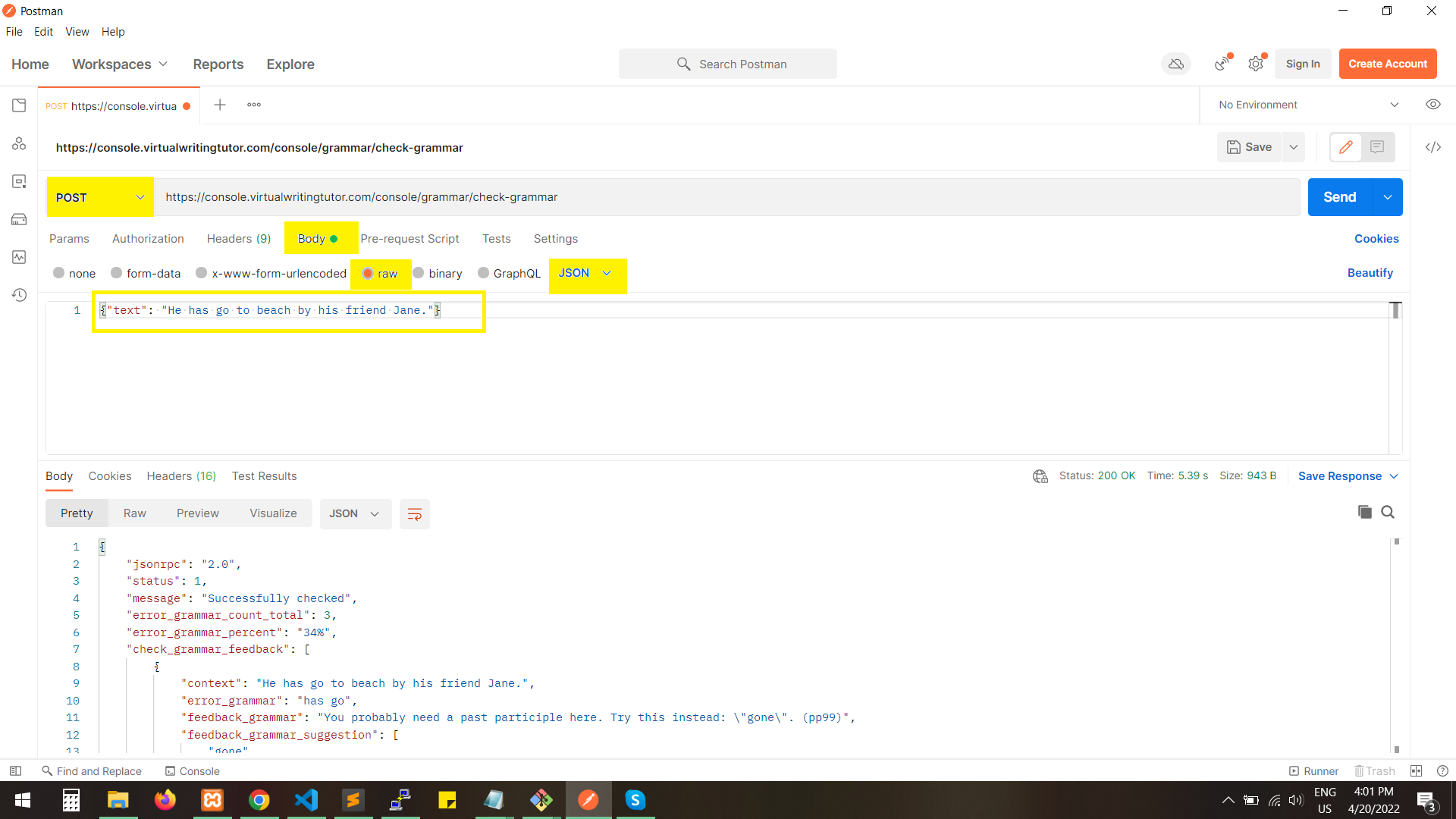This screenshot has width=1456, height=819.
Task: Open the comments icon beside pencil
Action: coord(1377,147)
